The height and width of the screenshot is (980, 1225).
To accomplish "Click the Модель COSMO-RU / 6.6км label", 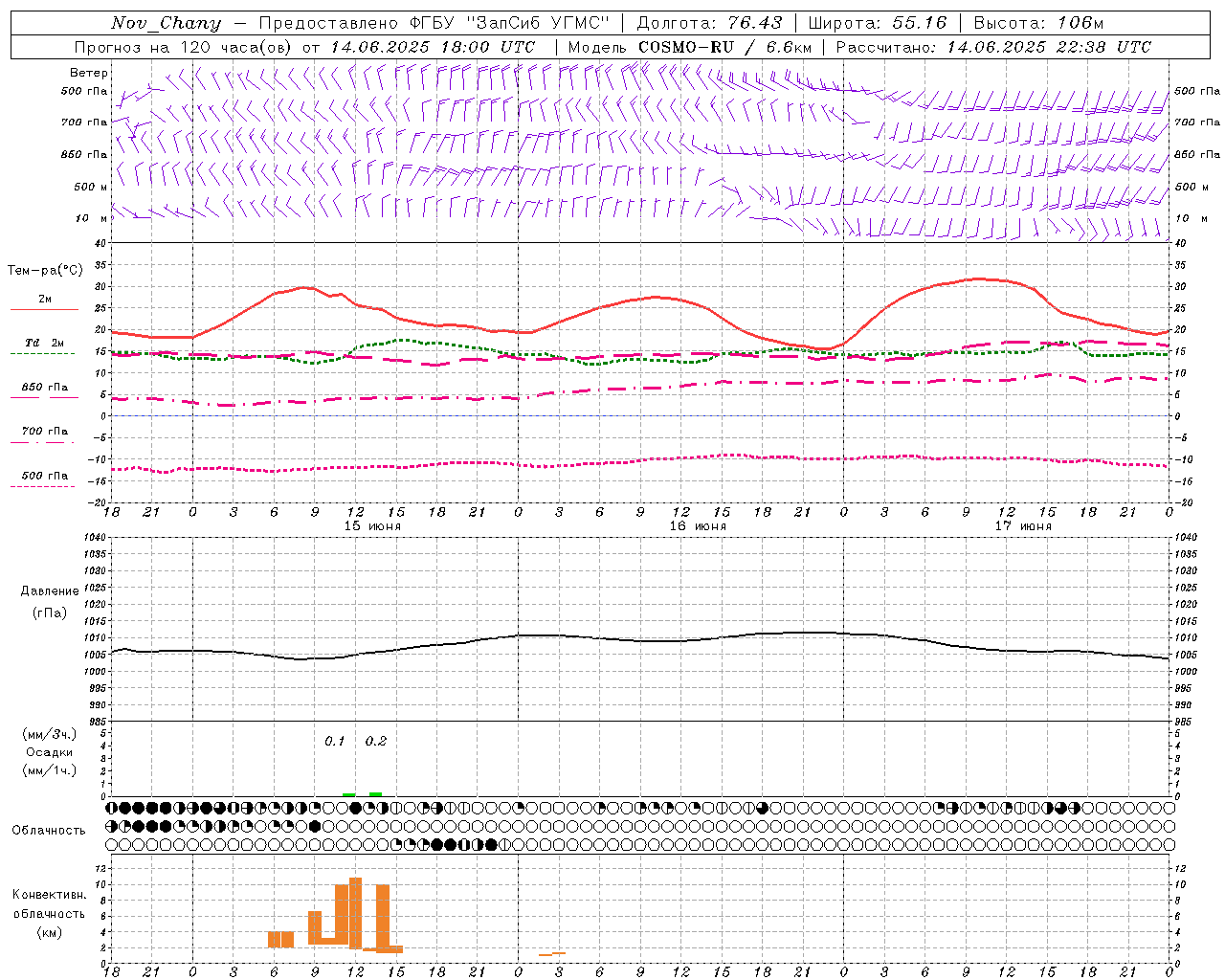I will tap(690, 47).
